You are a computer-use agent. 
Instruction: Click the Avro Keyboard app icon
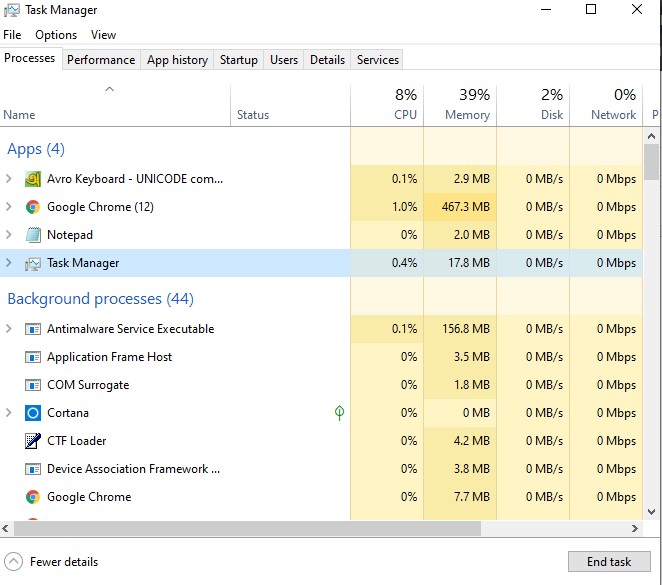(33, 179)
